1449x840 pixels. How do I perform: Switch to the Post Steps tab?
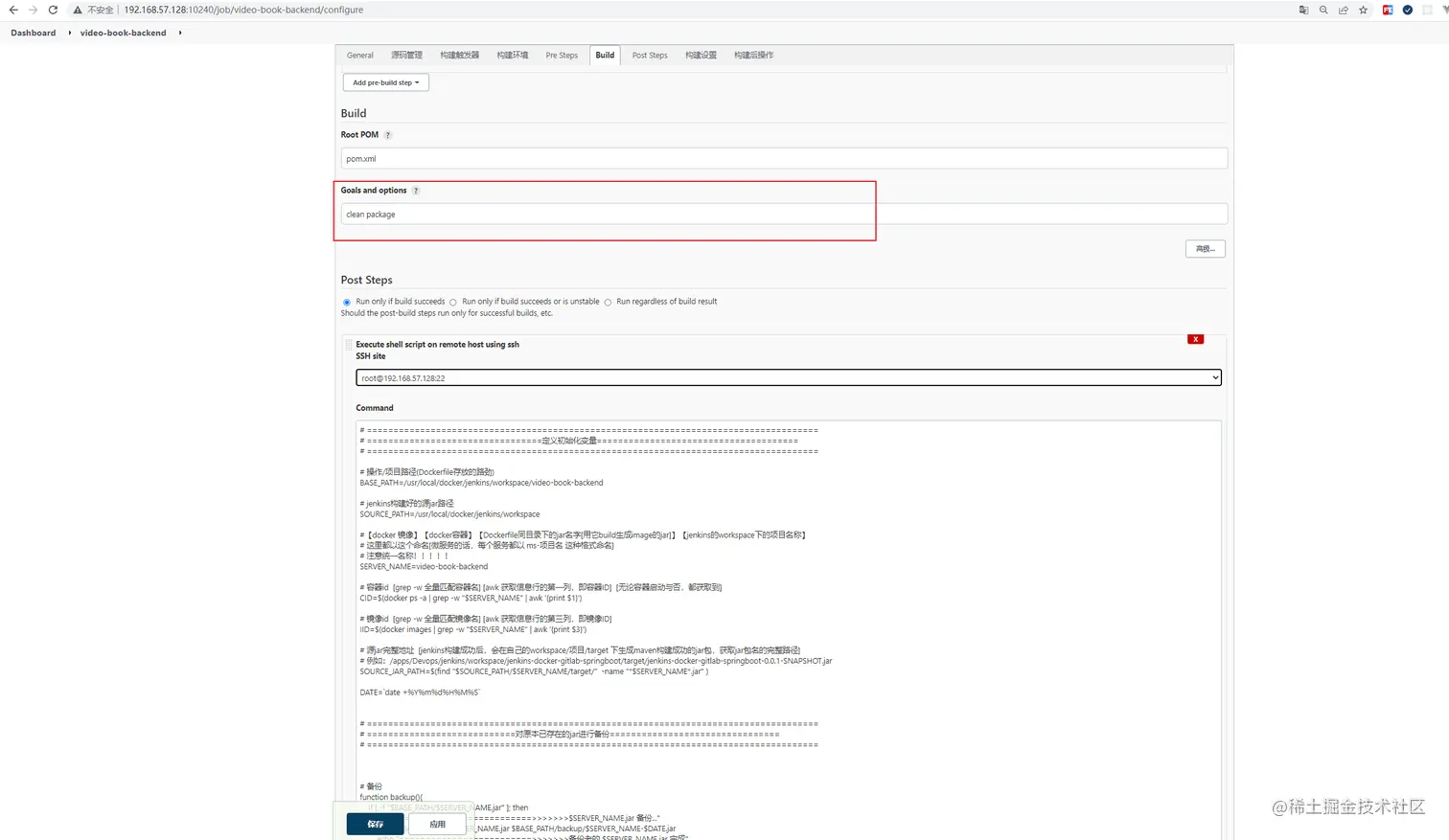(650, 56)
